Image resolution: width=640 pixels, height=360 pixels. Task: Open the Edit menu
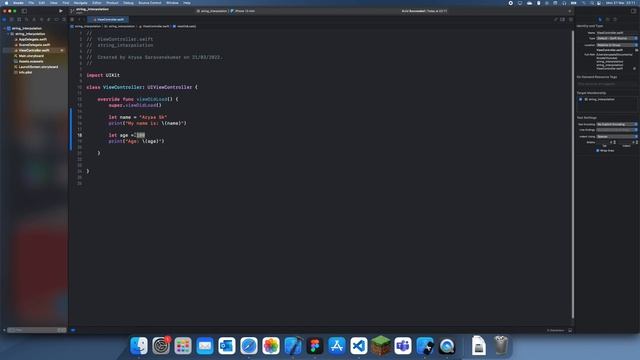click(42, 3)
